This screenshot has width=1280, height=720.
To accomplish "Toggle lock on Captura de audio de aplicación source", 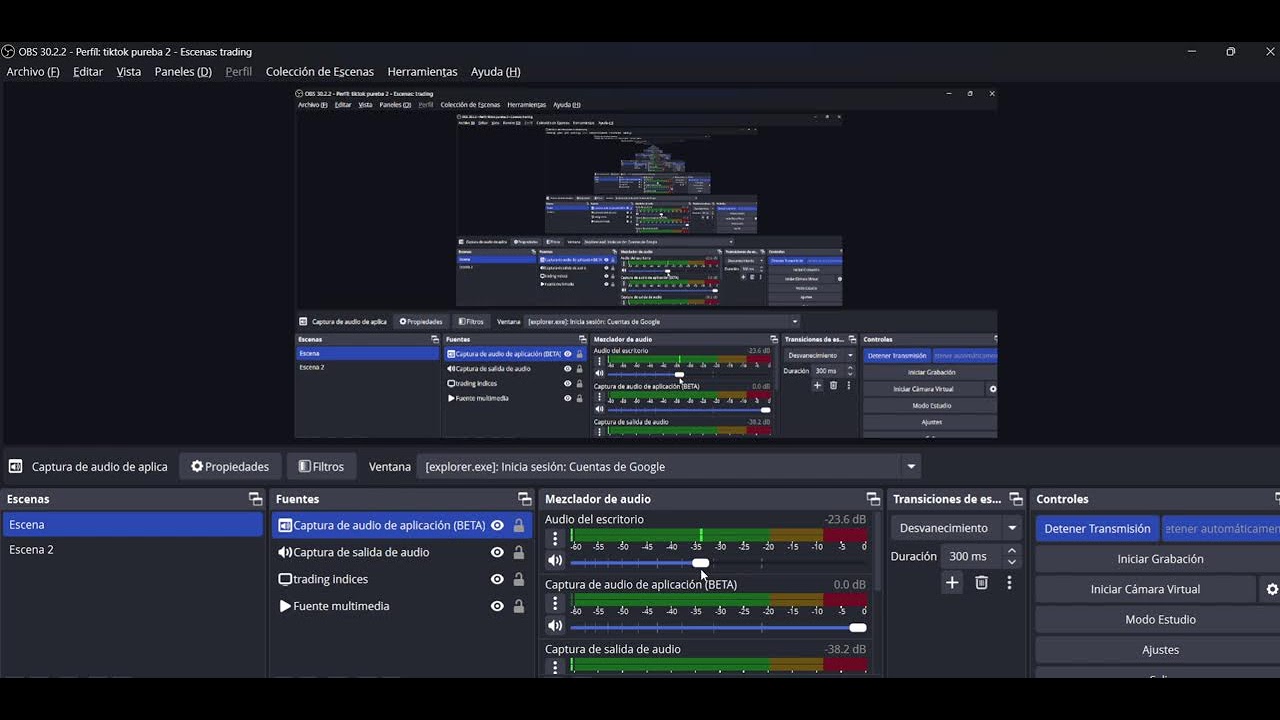I will coord(518,525).
